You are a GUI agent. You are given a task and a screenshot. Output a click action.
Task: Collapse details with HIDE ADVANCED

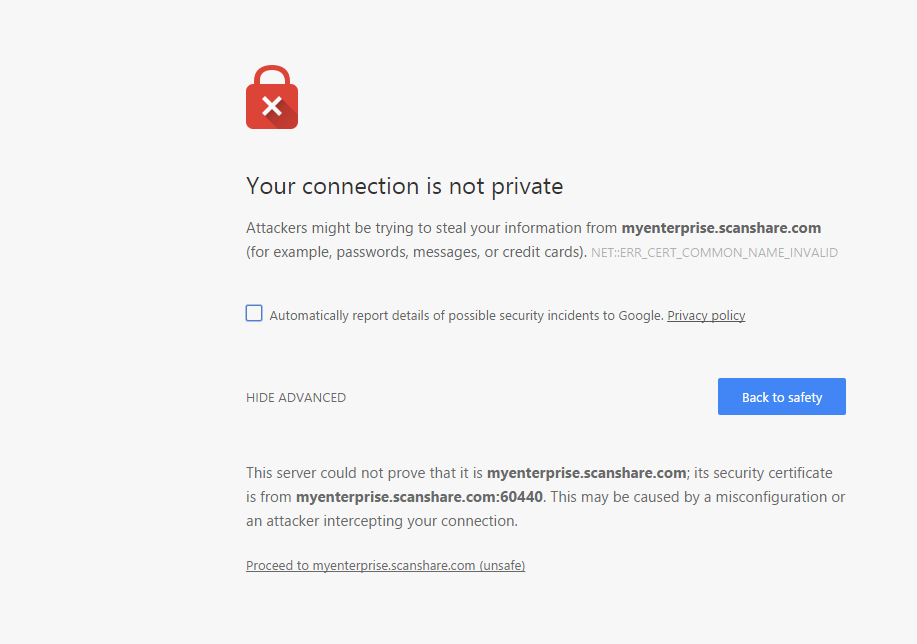point(296,398)
